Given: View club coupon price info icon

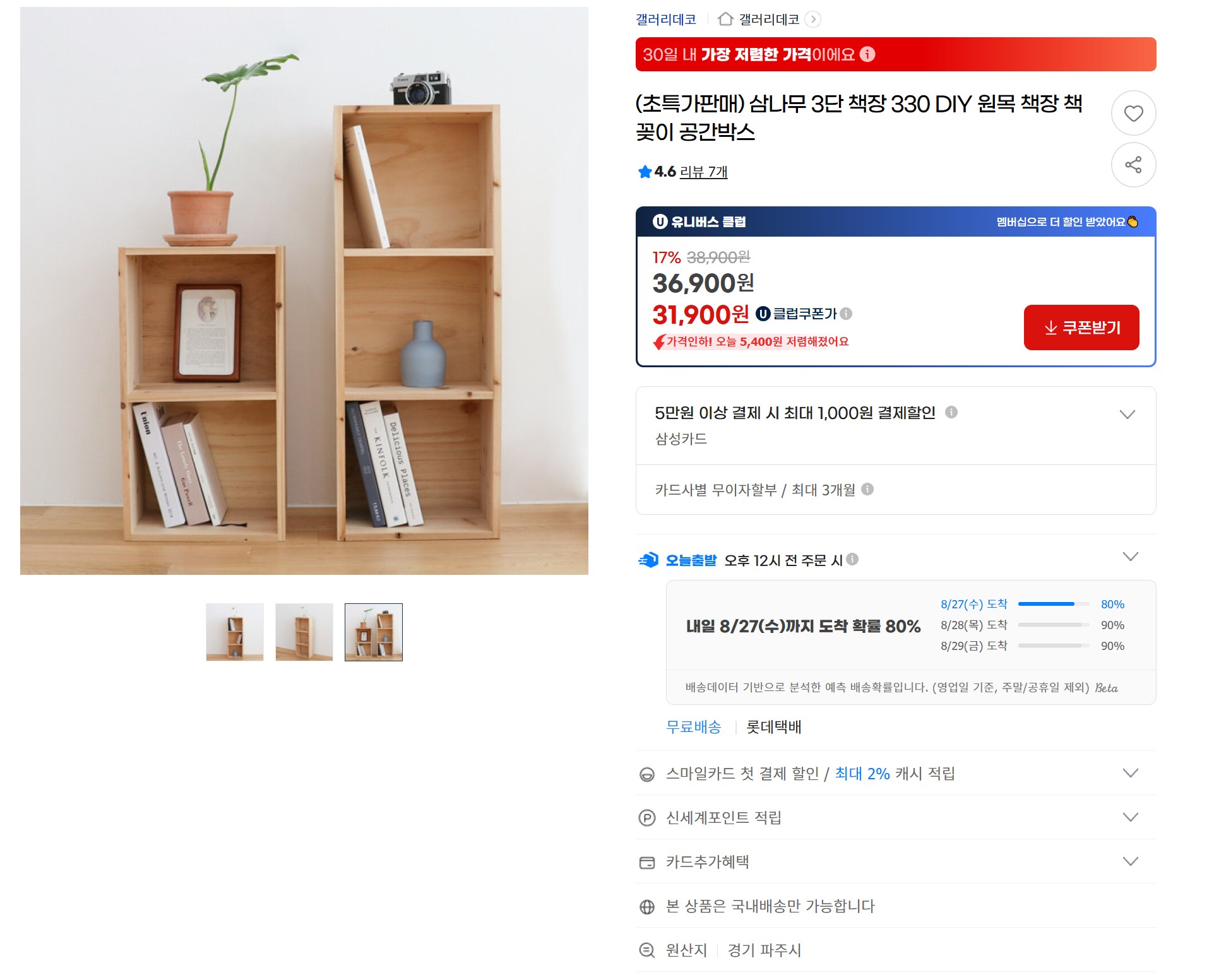Looking at the screenshot, I should [847, 314].
